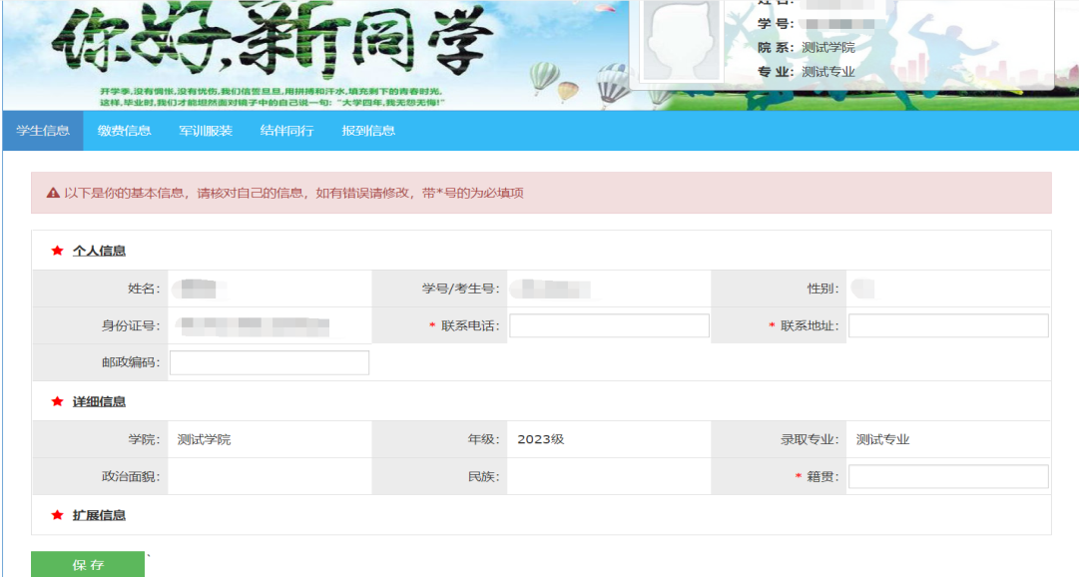
Task: Click the 2023级 grade value
Action: pyautogui.click(x=540, y=440)
